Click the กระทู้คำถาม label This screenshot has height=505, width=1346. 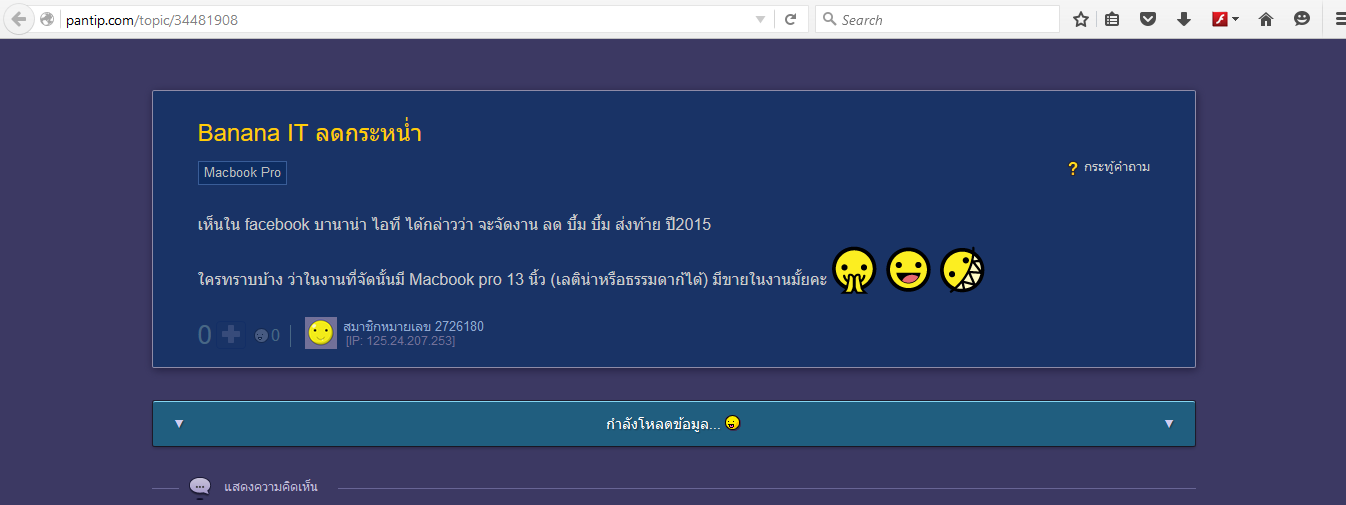click(x=1117, y=167)
